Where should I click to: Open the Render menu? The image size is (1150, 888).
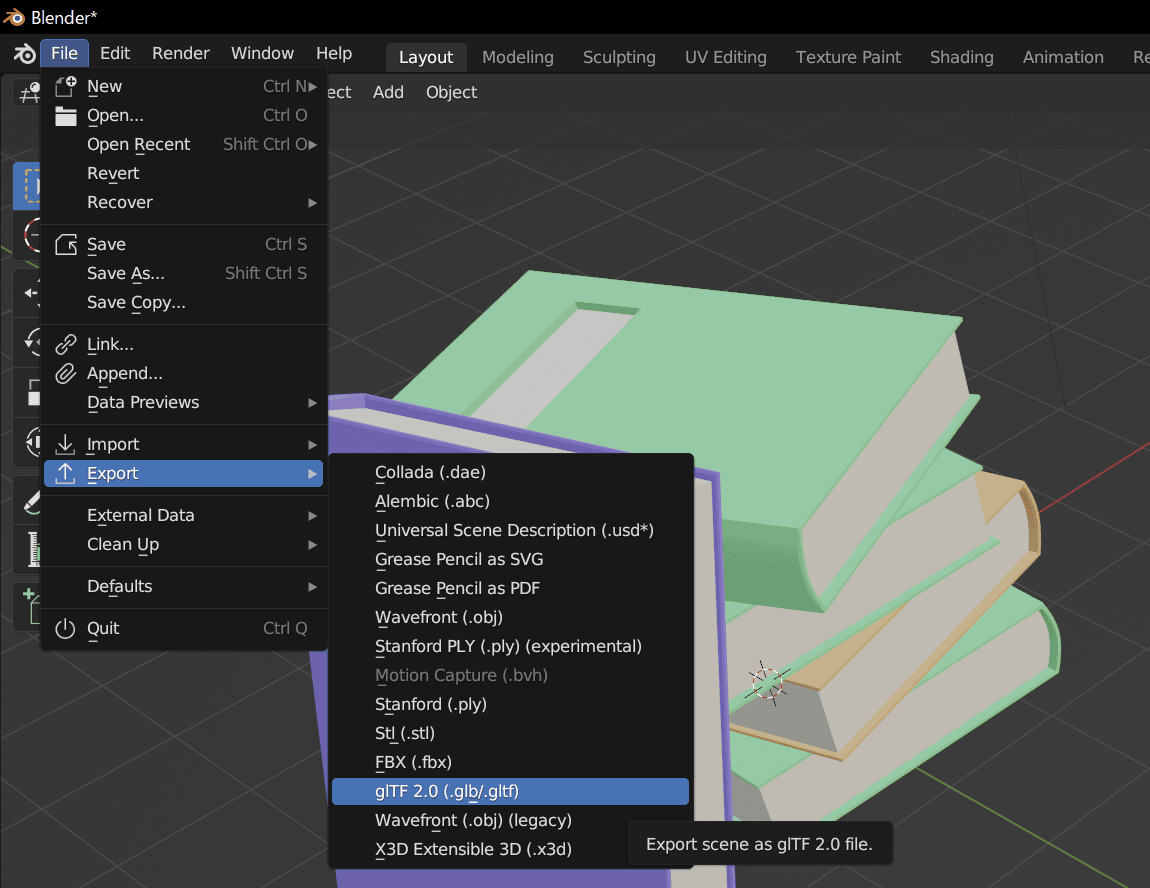click(180, 54)
